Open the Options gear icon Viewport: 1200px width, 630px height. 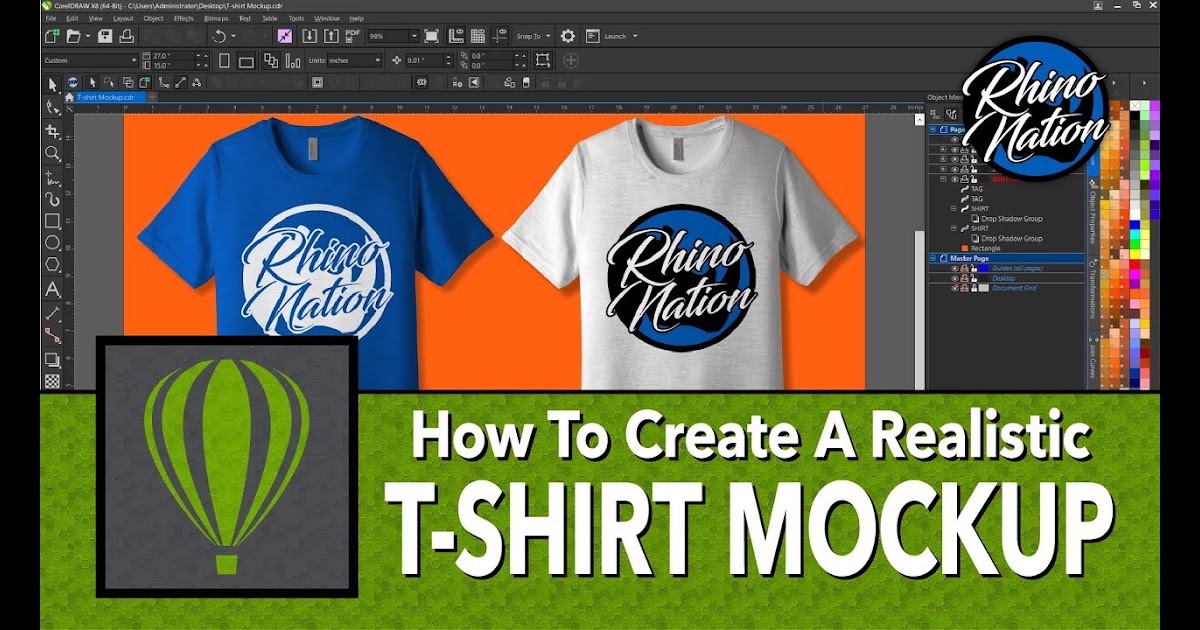(x=568, y=36)
